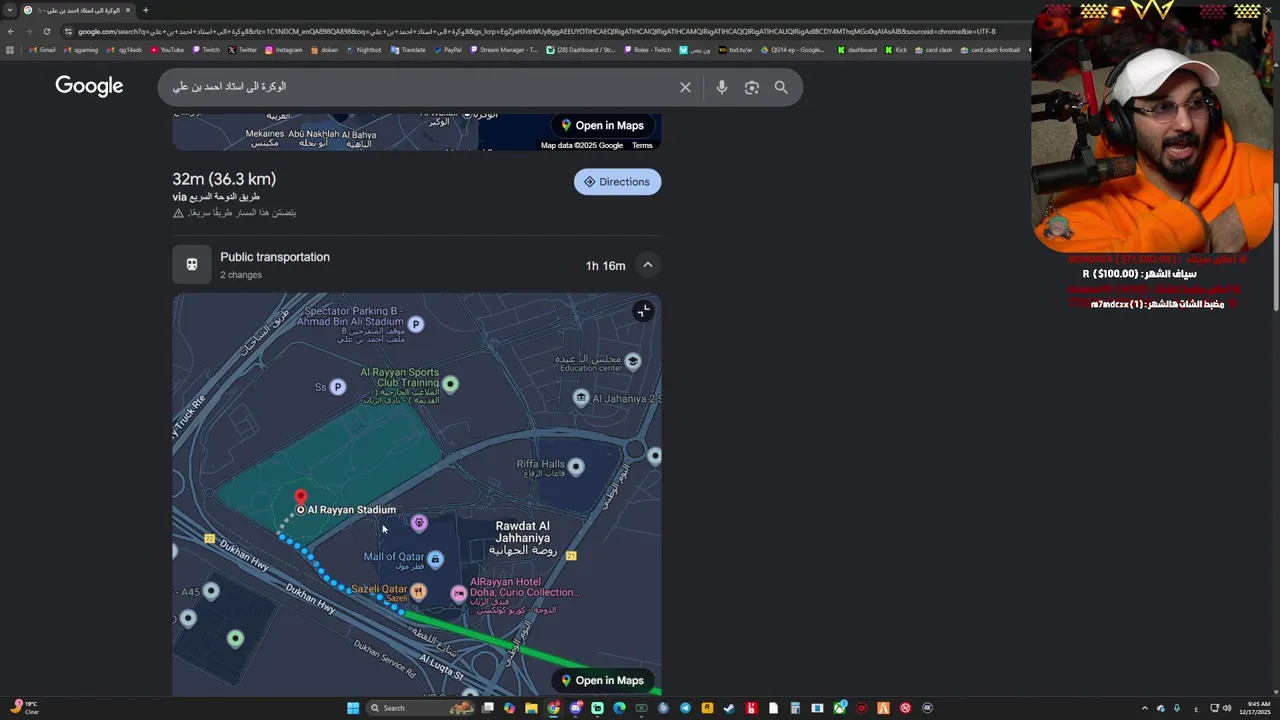Open the YouTube bookmark

pos(167,50)
